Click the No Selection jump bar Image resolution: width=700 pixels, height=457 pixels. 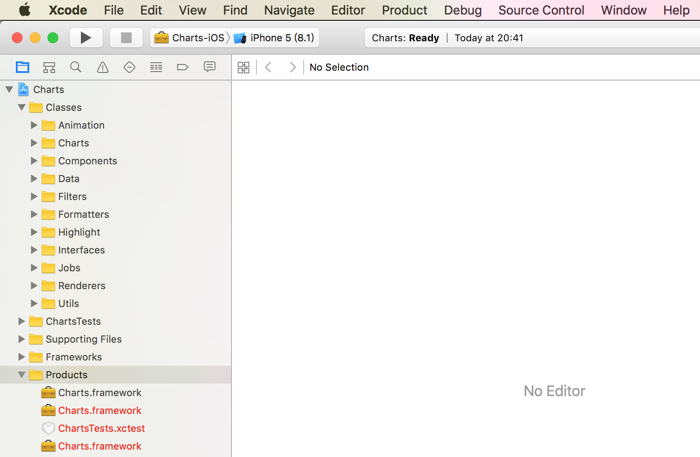[x=339, y=67]
